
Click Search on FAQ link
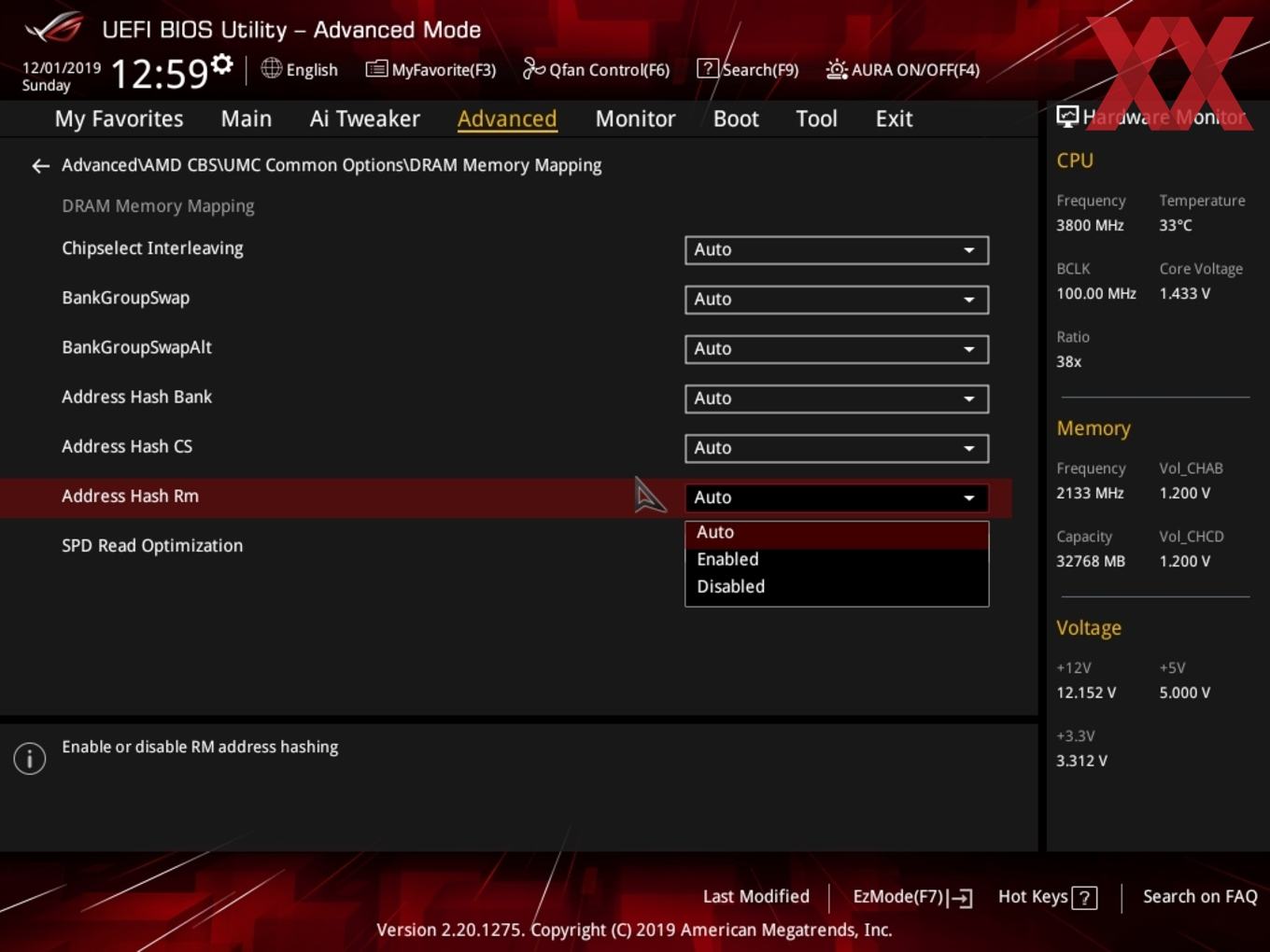pos(1200,897)
